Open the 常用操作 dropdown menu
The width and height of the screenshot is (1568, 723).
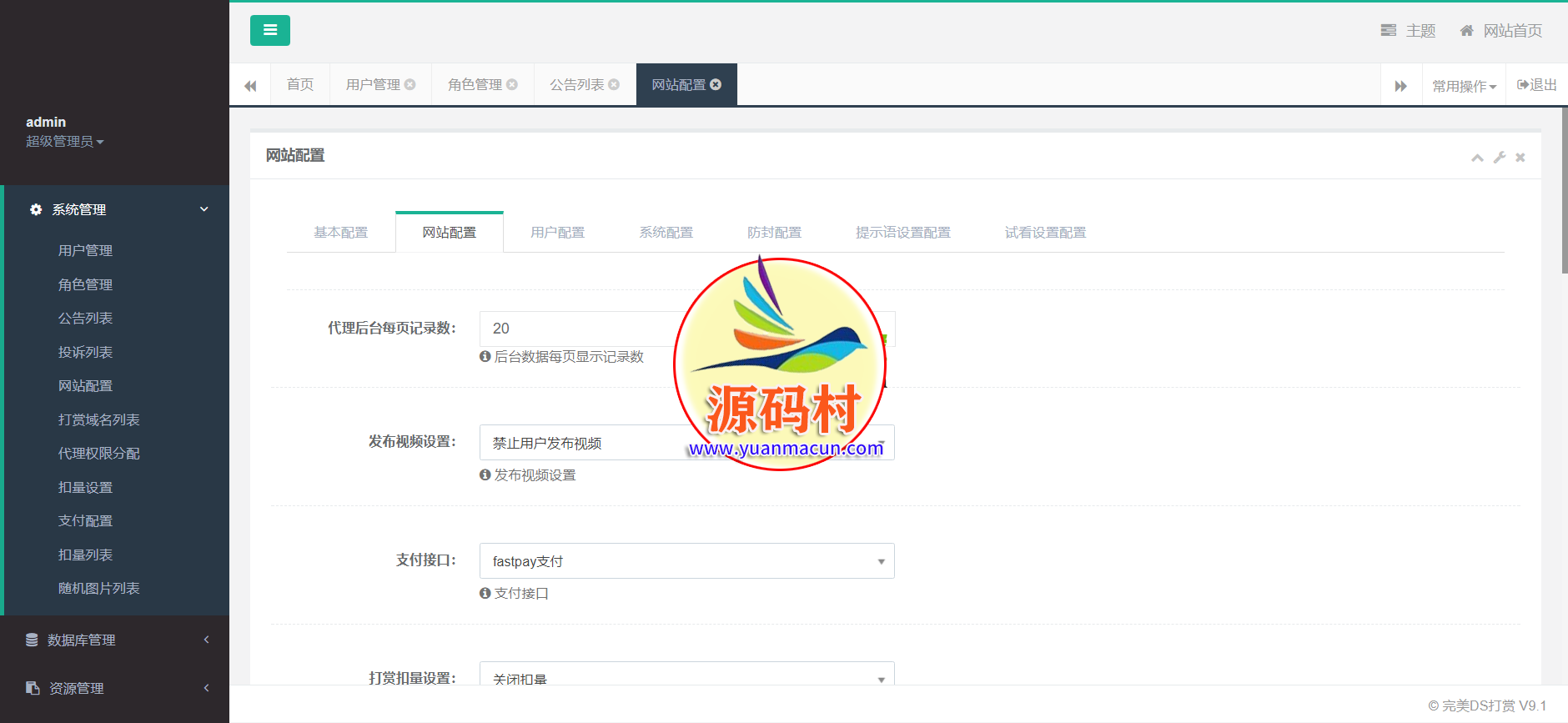coord(1464,86)
